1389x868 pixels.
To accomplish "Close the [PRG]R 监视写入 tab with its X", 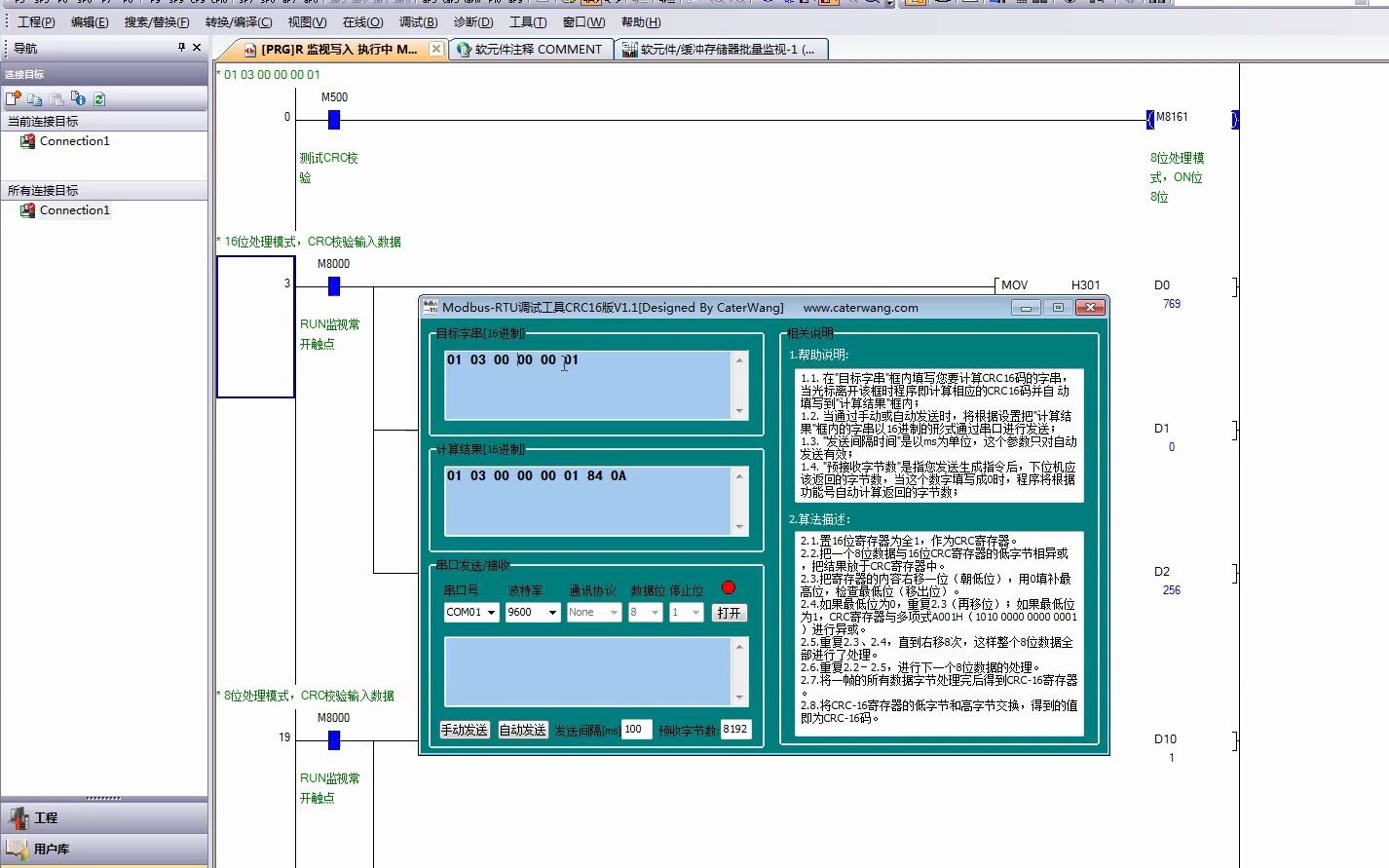I will [x=435, y=49].
